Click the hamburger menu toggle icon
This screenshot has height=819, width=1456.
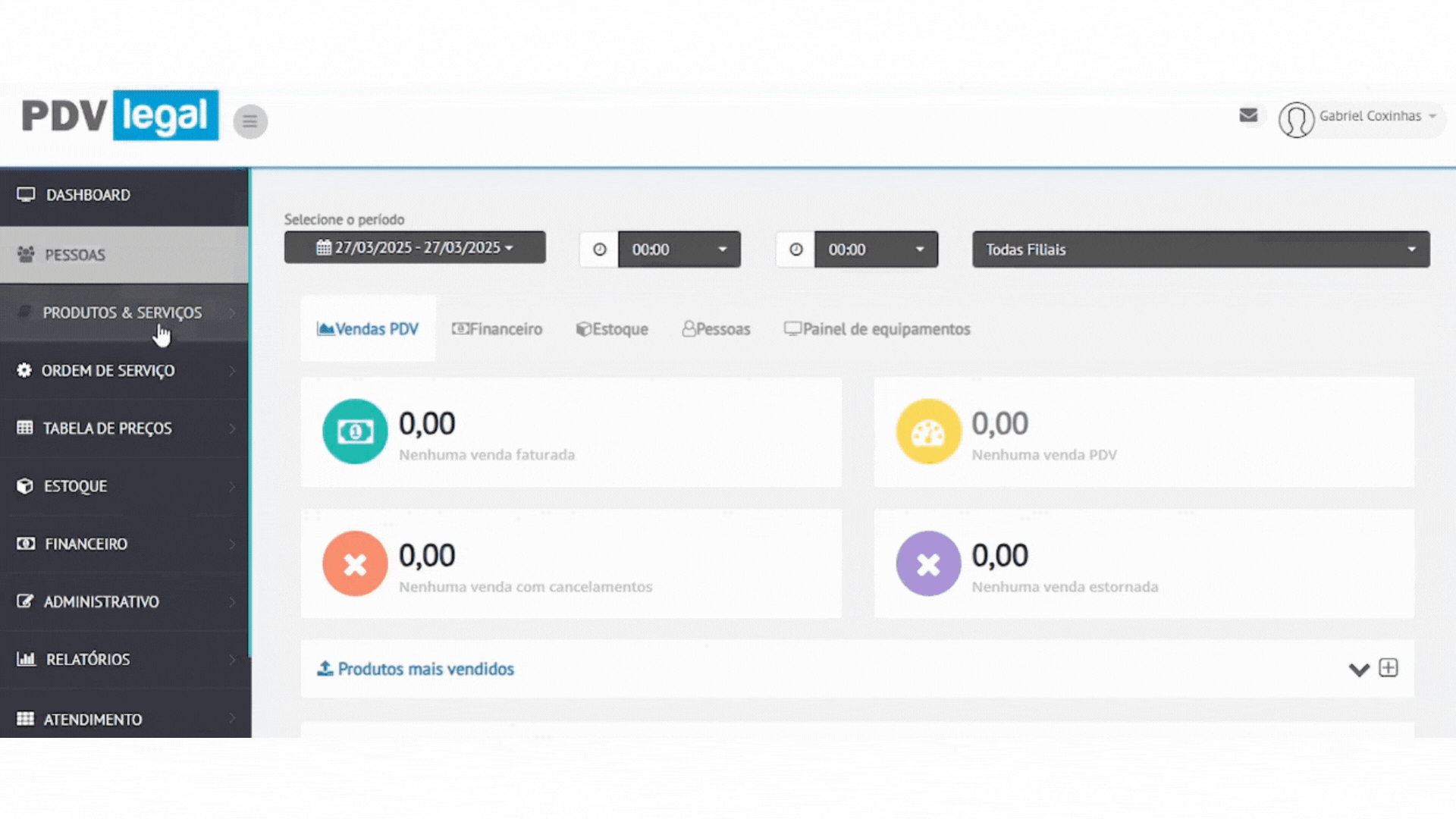[250, 121]
